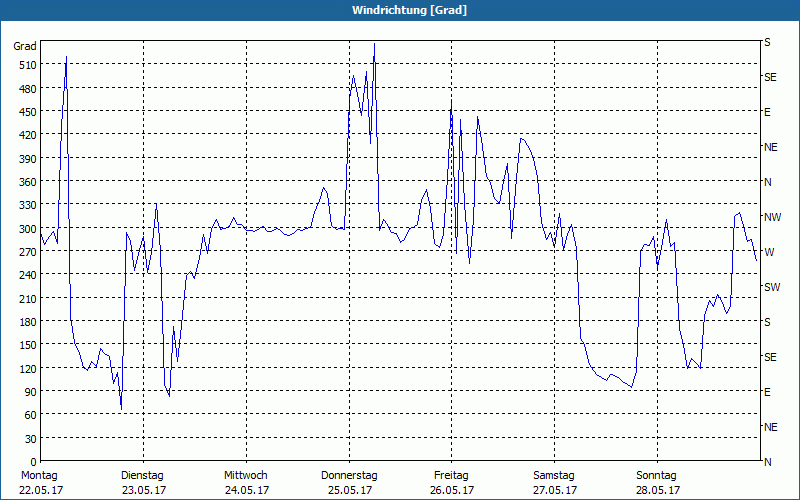
Task: Click the 360 y-axis label
Action: [x=28, y=182]
